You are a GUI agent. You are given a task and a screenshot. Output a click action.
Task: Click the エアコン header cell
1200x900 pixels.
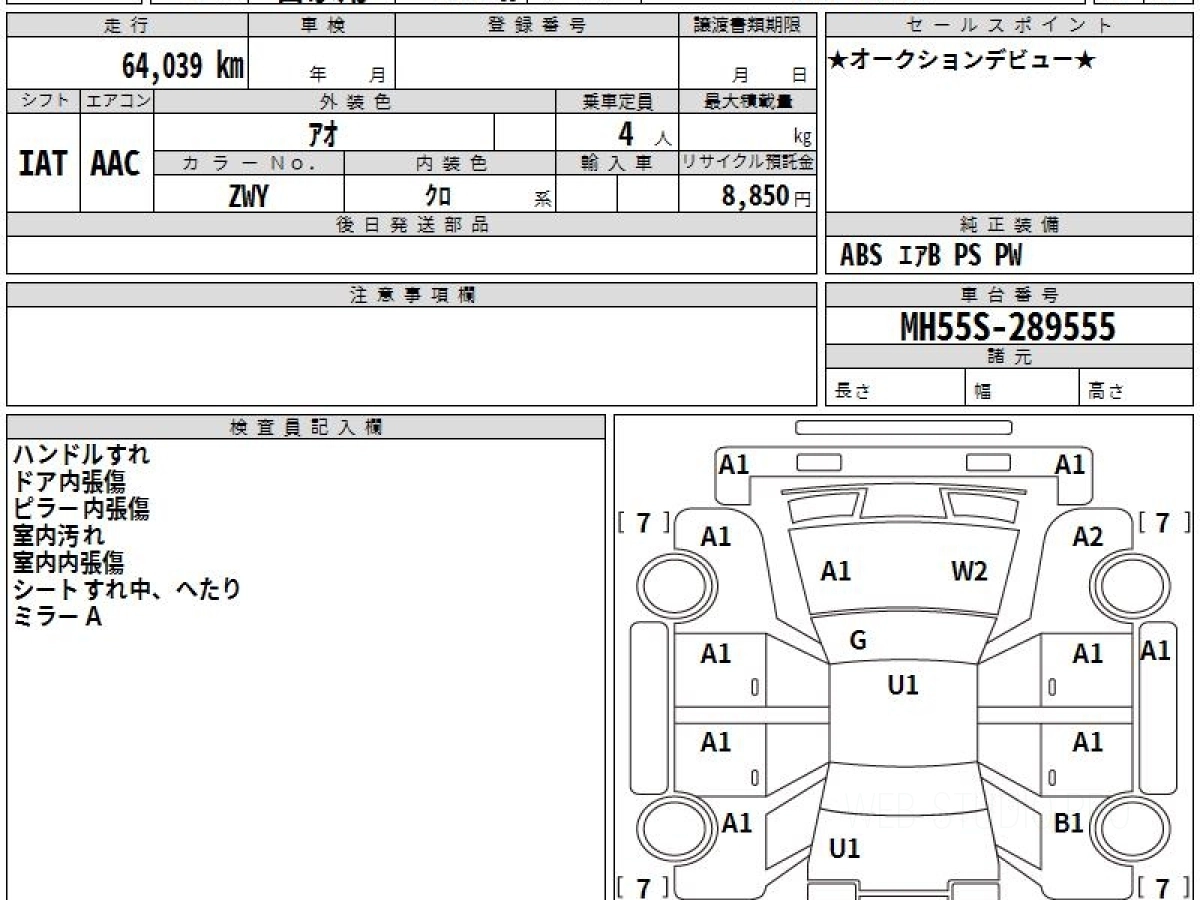coord(117,101)
